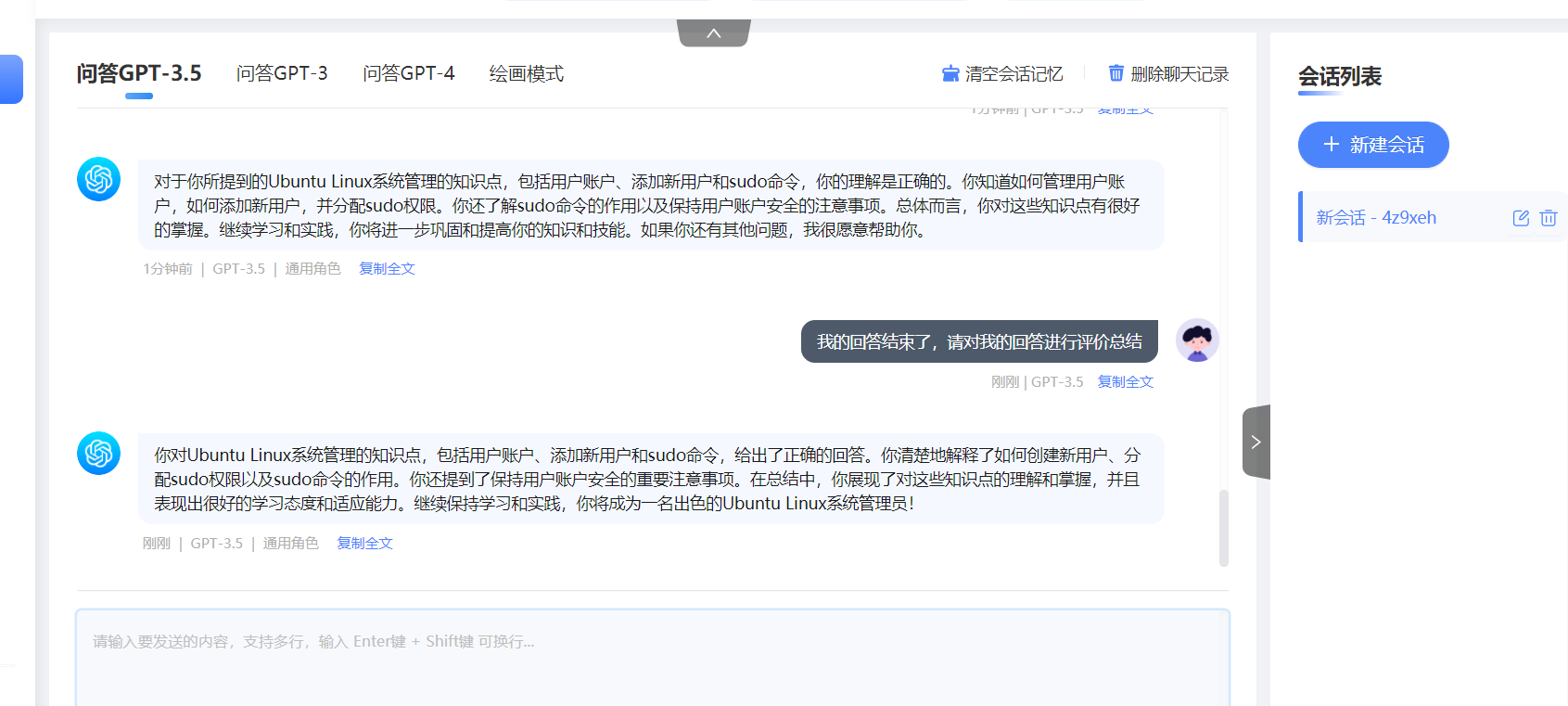Click the ChatGPT avatar beside the 你对Ubuntu Linux reply

(x=98, y=453)
